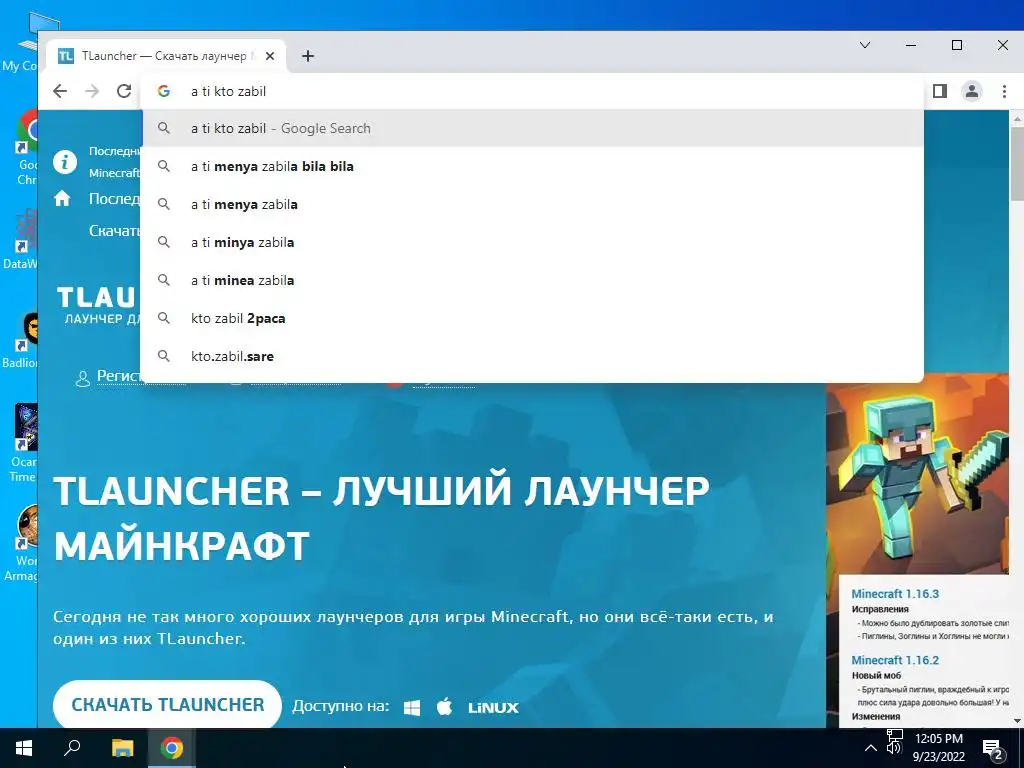The height and width of the screenshot is (768, 1024).
Task: Click the Chrome icon in the taskbar
Action: (172, 748)
